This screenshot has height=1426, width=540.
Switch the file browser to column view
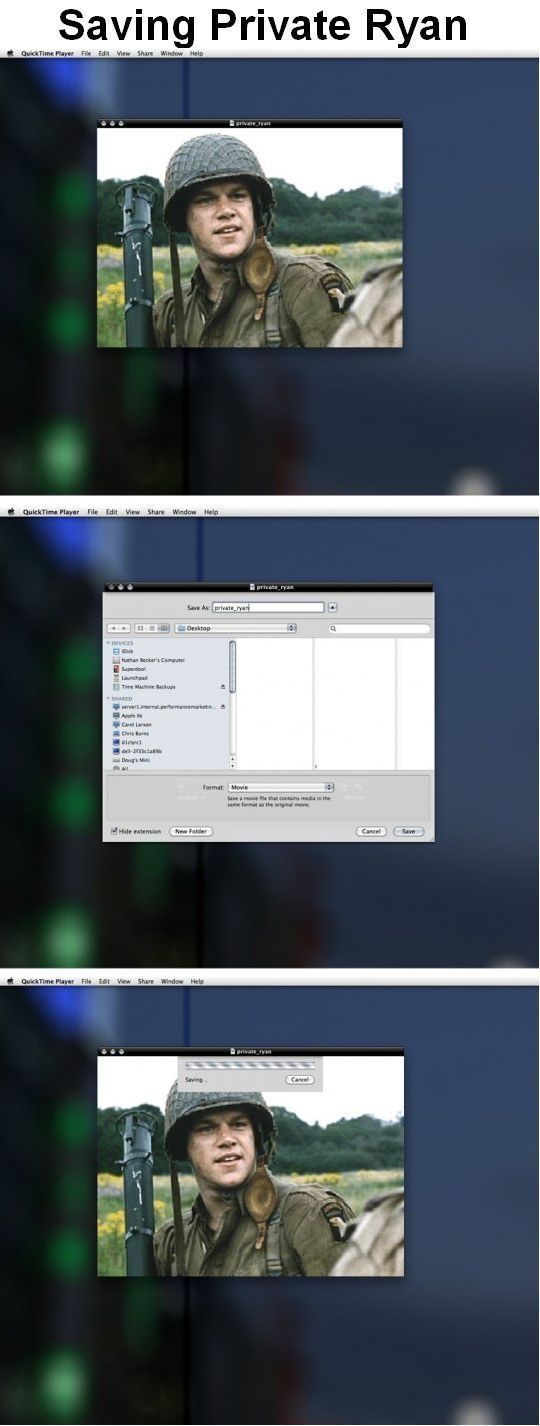(x=164, y=628)
